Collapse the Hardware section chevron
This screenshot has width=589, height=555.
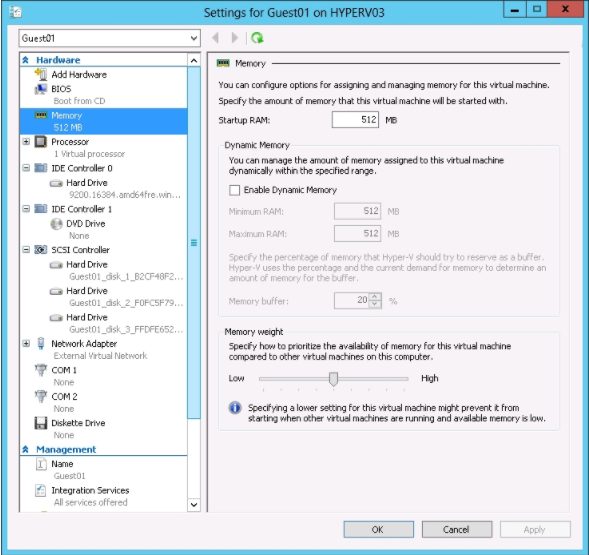click(26, 60)
